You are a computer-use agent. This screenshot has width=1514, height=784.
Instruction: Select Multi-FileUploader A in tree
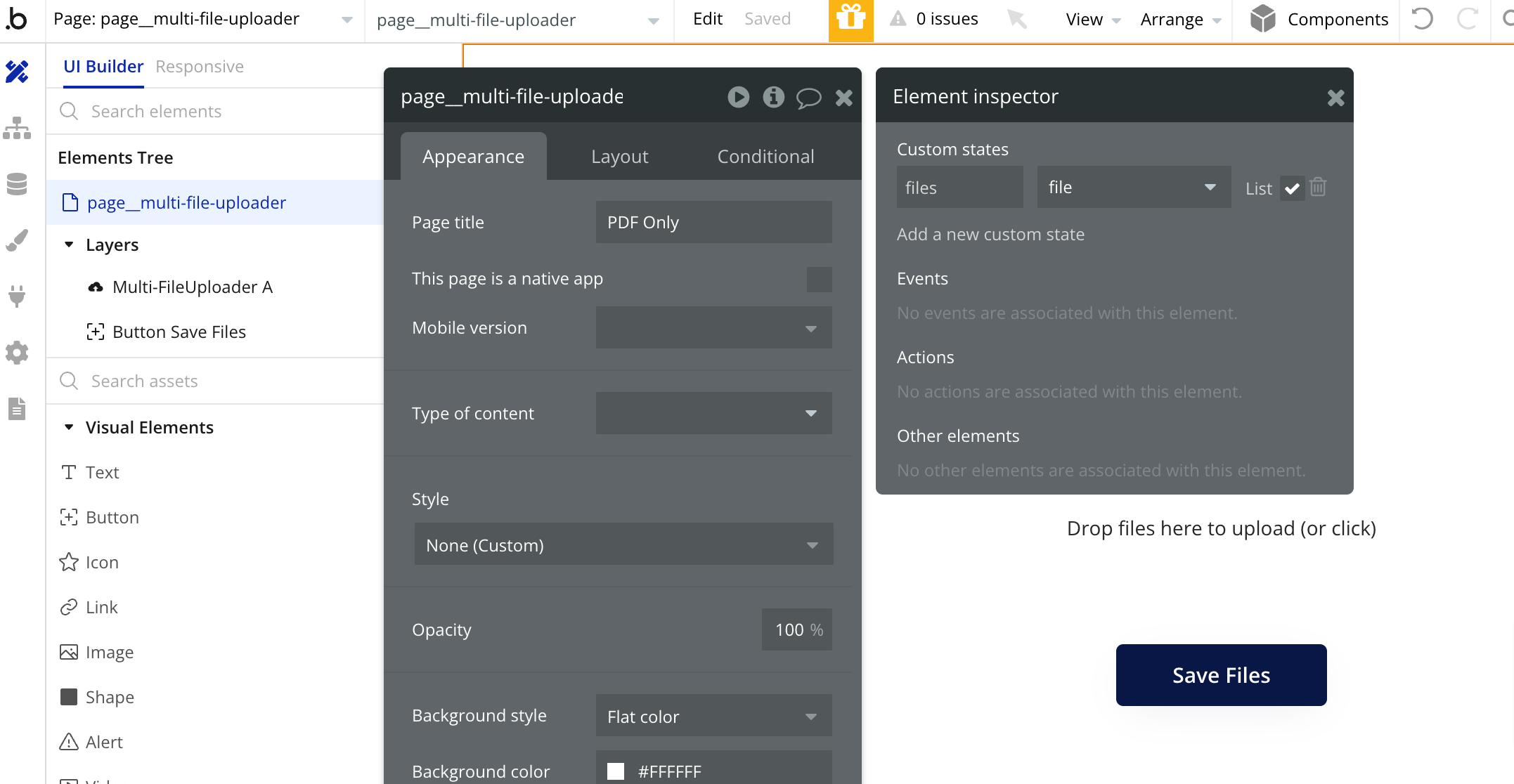coord(193,287)
